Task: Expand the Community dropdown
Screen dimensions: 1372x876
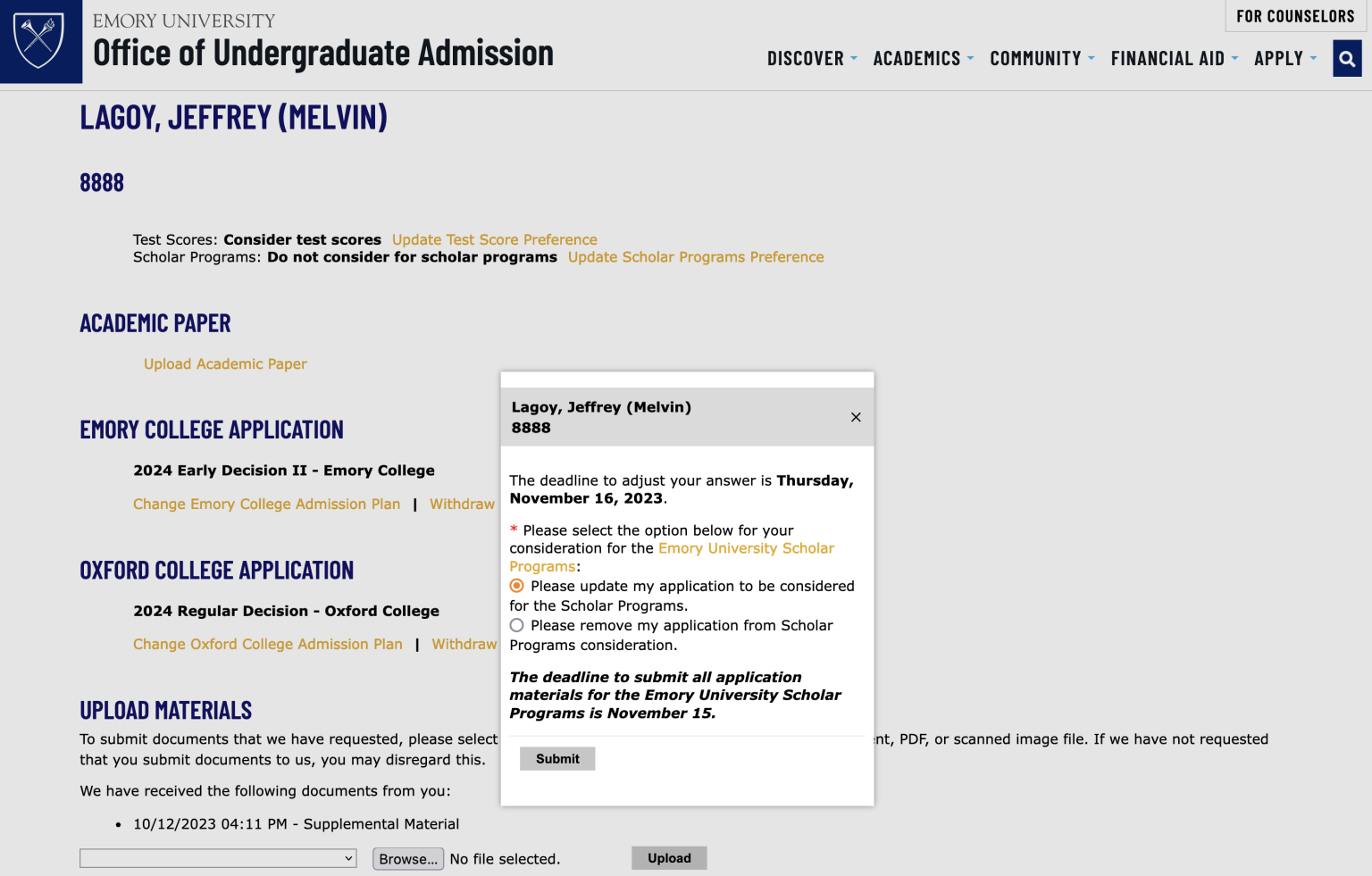Action: tap(1037, 58)
